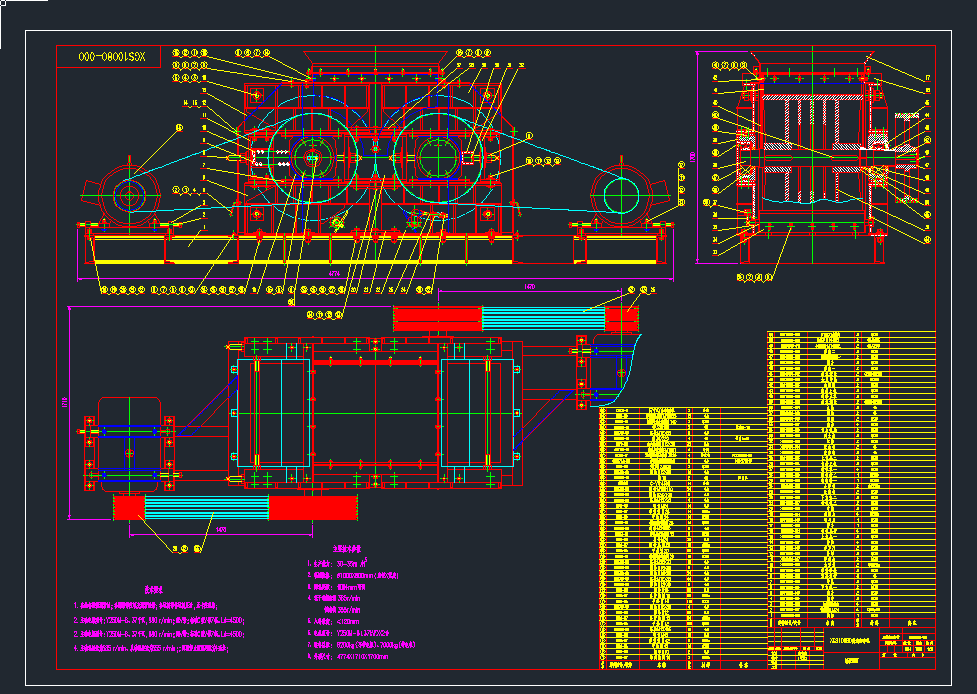Select the upper hatched belt guard in plan view
The height and width of the screenshot is (694, 977).
(517, 319)
